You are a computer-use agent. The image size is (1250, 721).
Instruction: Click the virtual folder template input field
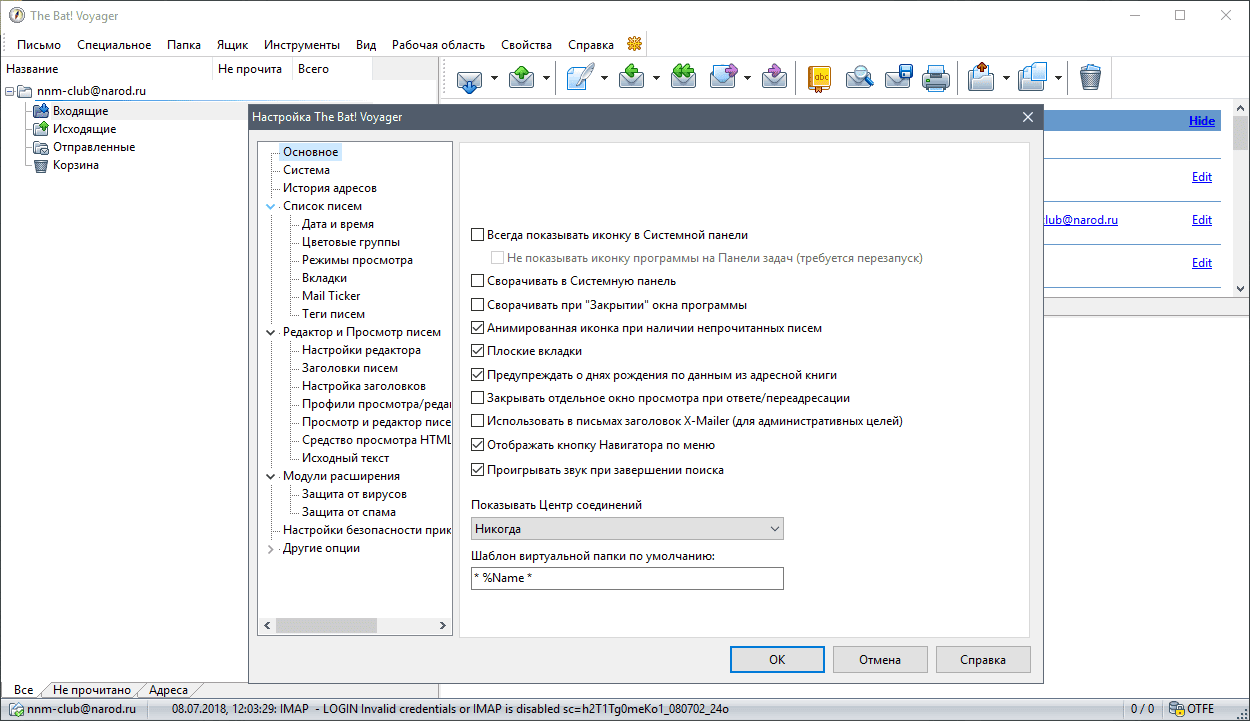[627, 579]
